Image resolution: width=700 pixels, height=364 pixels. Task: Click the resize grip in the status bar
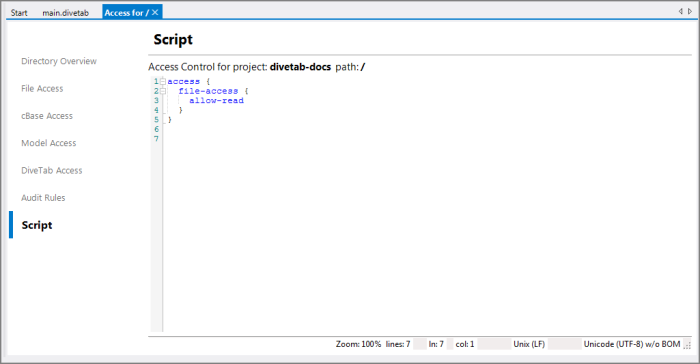(688, 345)
